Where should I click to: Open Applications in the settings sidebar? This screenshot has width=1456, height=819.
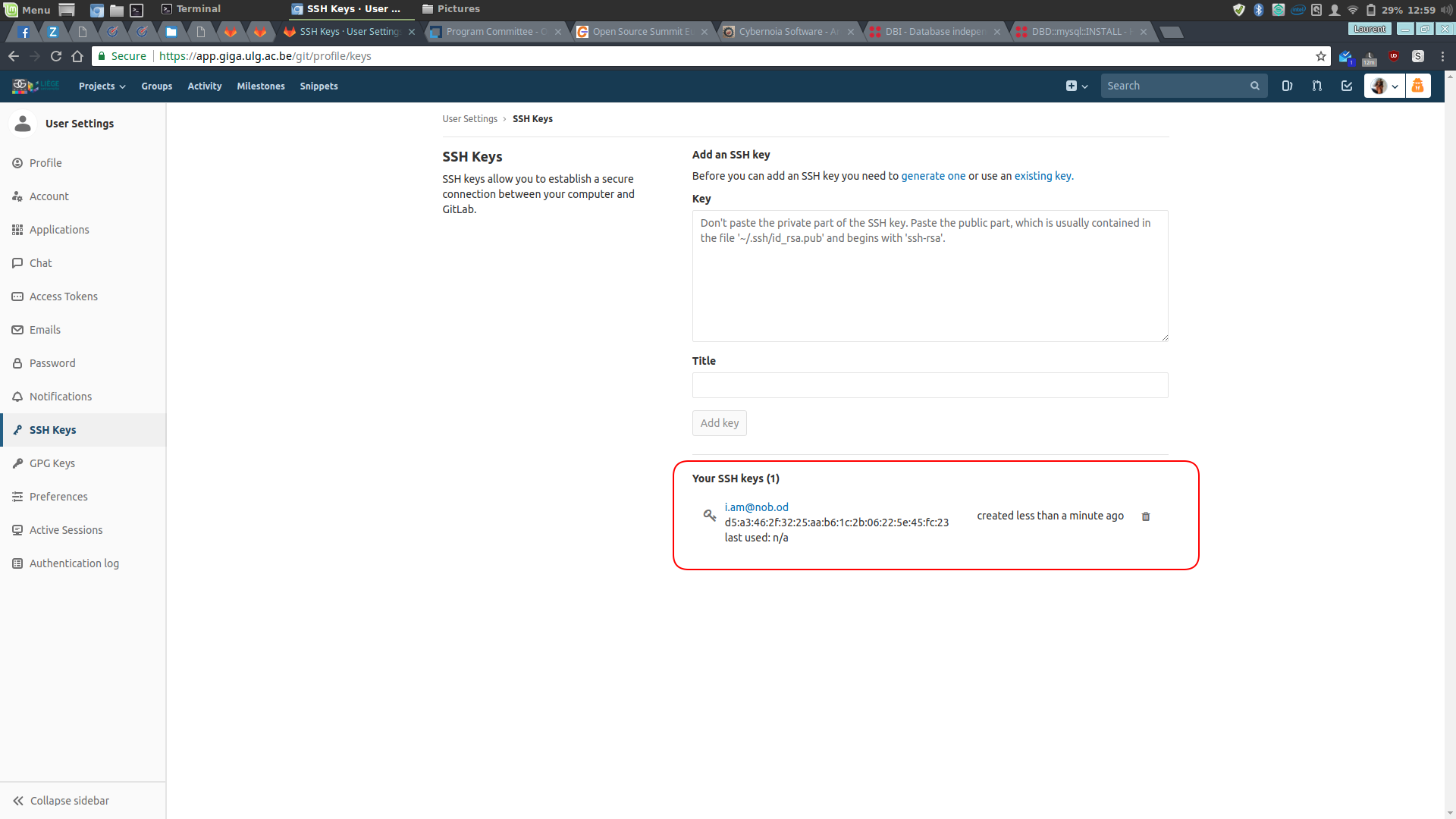tap(83, 230)
